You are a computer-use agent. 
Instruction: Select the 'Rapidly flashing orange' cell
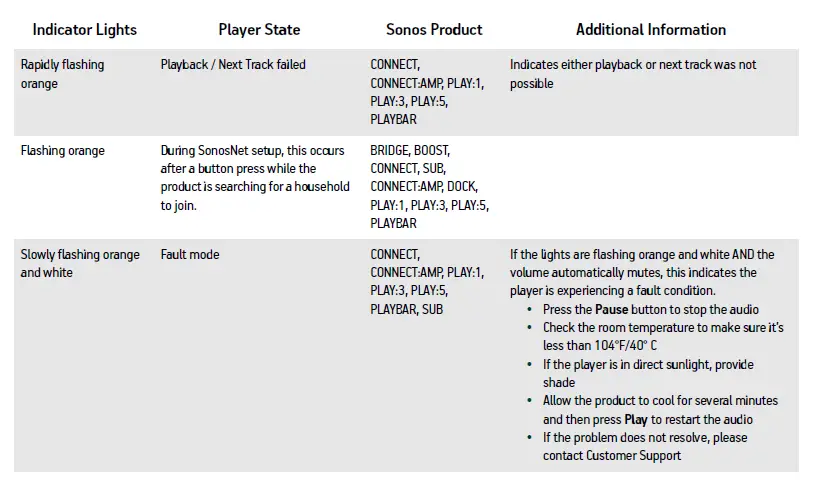pyautogui.click(x=62, y=74)
